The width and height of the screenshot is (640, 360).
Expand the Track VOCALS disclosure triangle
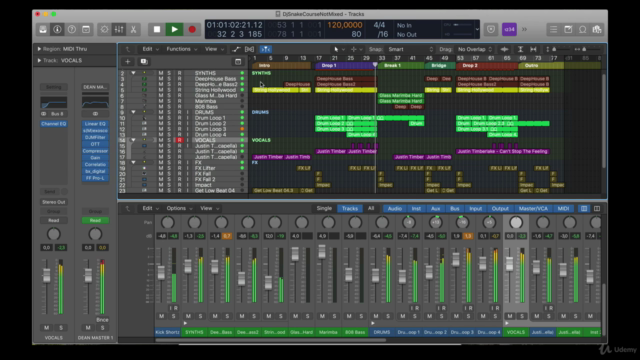coord(39,60)
